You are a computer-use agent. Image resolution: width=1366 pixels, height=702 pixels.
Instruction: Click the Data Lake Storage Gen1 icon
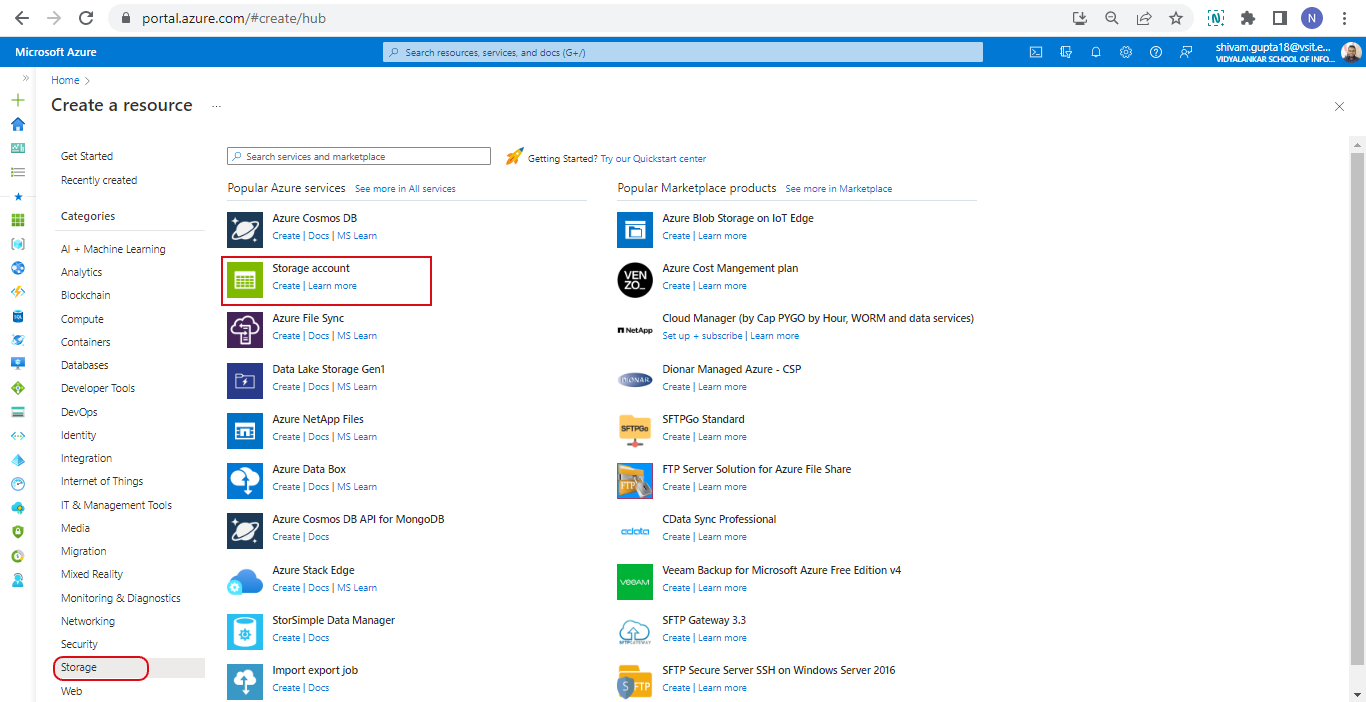coord(245,380)
